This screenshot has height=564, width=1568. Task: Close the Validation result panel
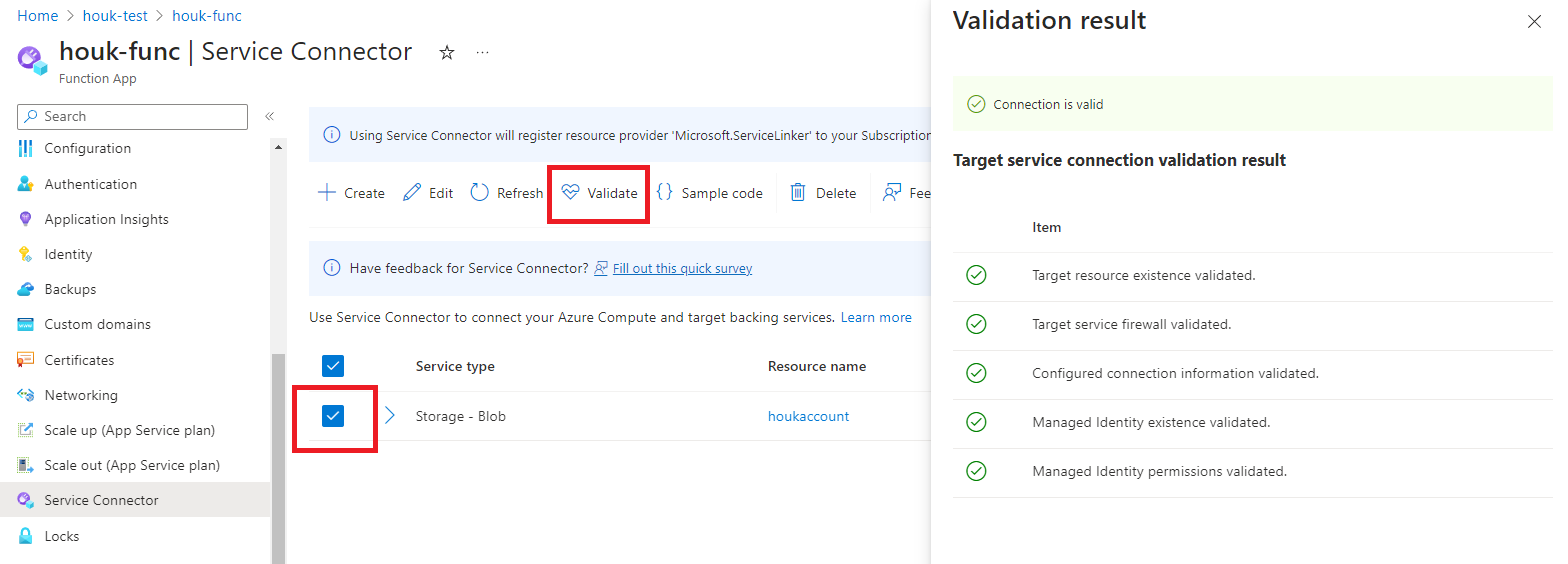1534,21
